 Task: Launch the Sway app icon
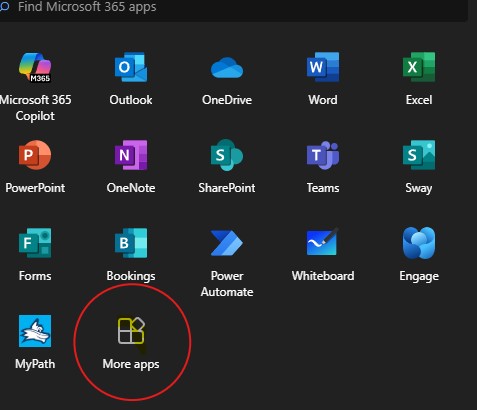pyautogui.click(x=419, y=155)
